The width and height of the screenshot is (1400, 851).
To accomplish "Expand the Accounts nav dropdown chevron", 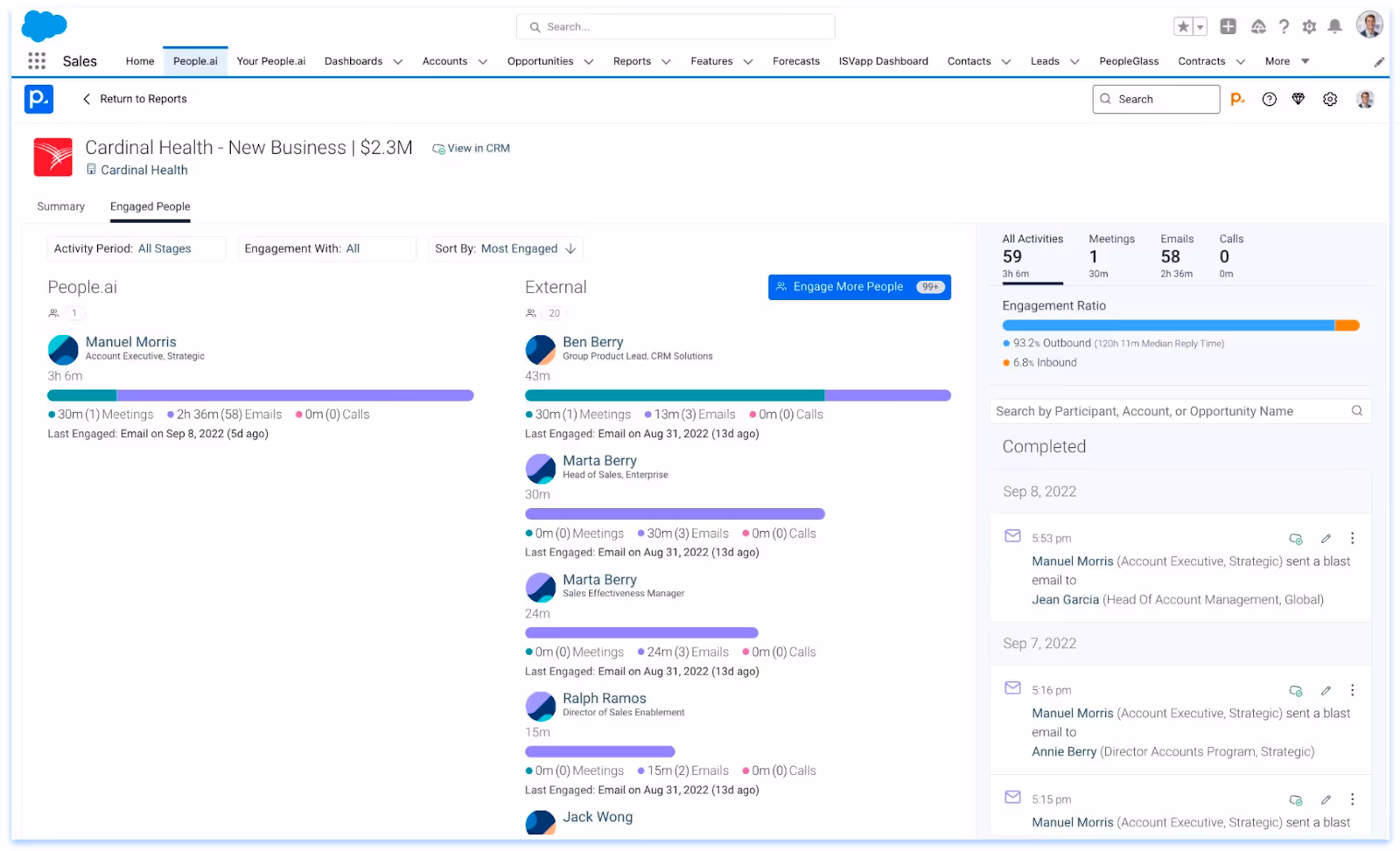I will point(483,62).
